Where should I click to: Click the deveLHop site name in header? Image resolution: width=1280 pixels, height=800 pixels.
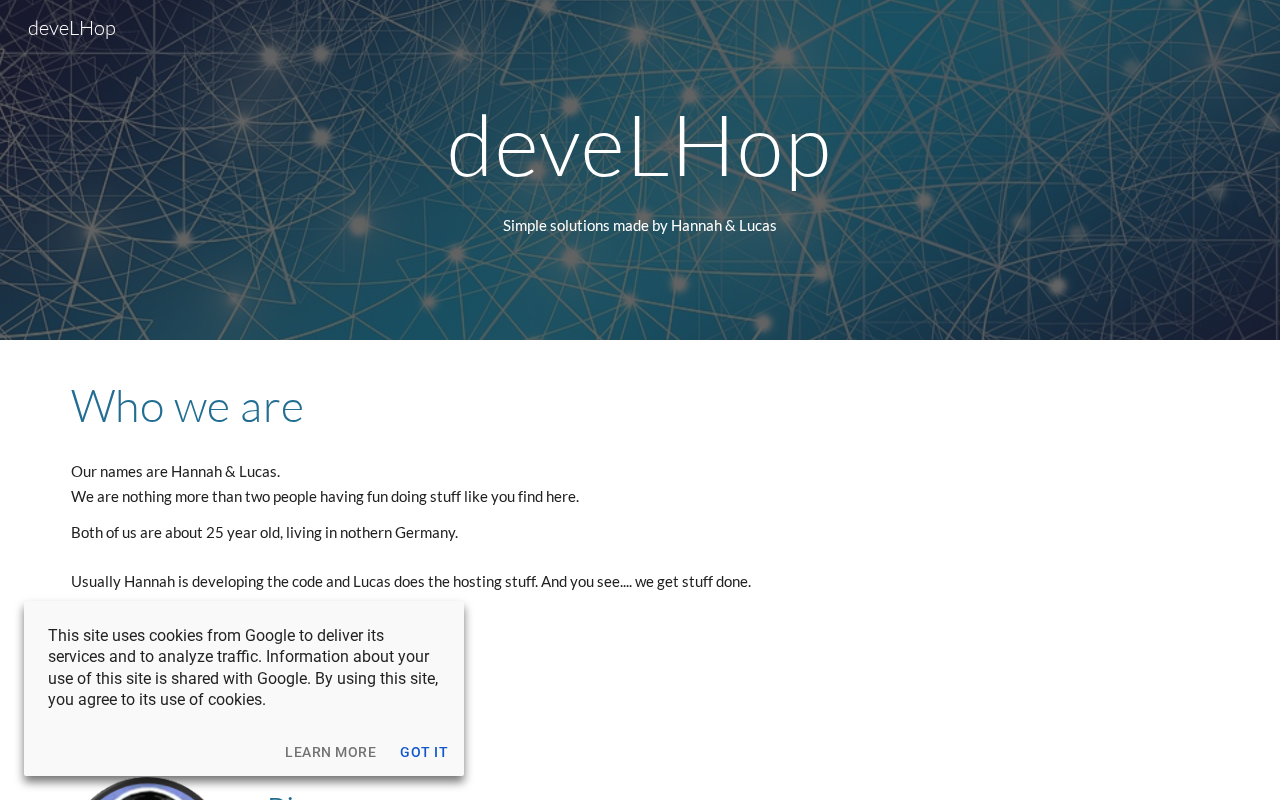tap(72, 28)
